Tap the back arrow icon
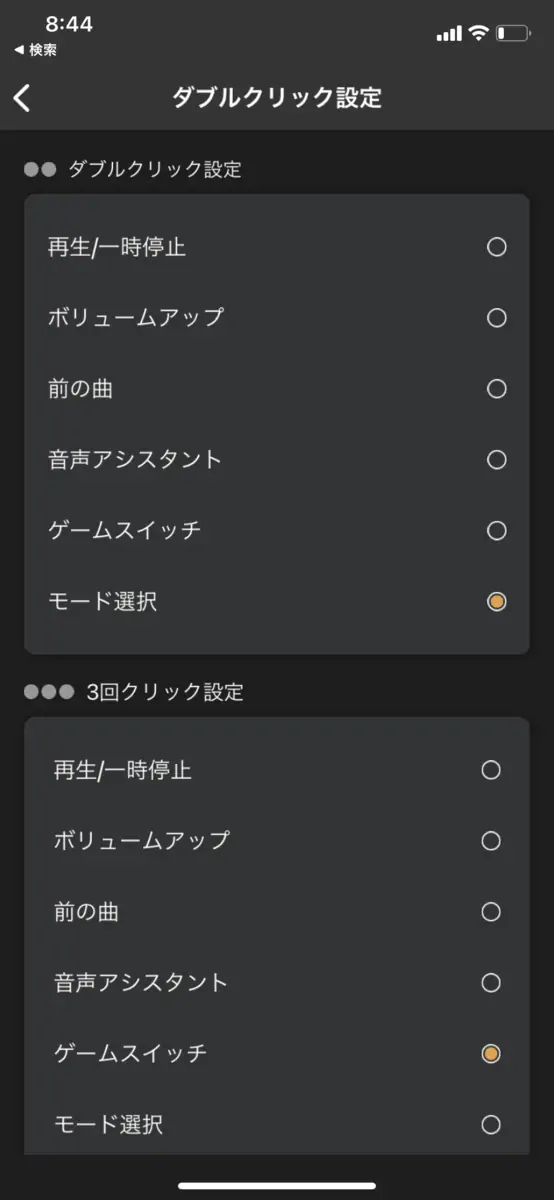The image size is (554, 1200). click(22, 97)
